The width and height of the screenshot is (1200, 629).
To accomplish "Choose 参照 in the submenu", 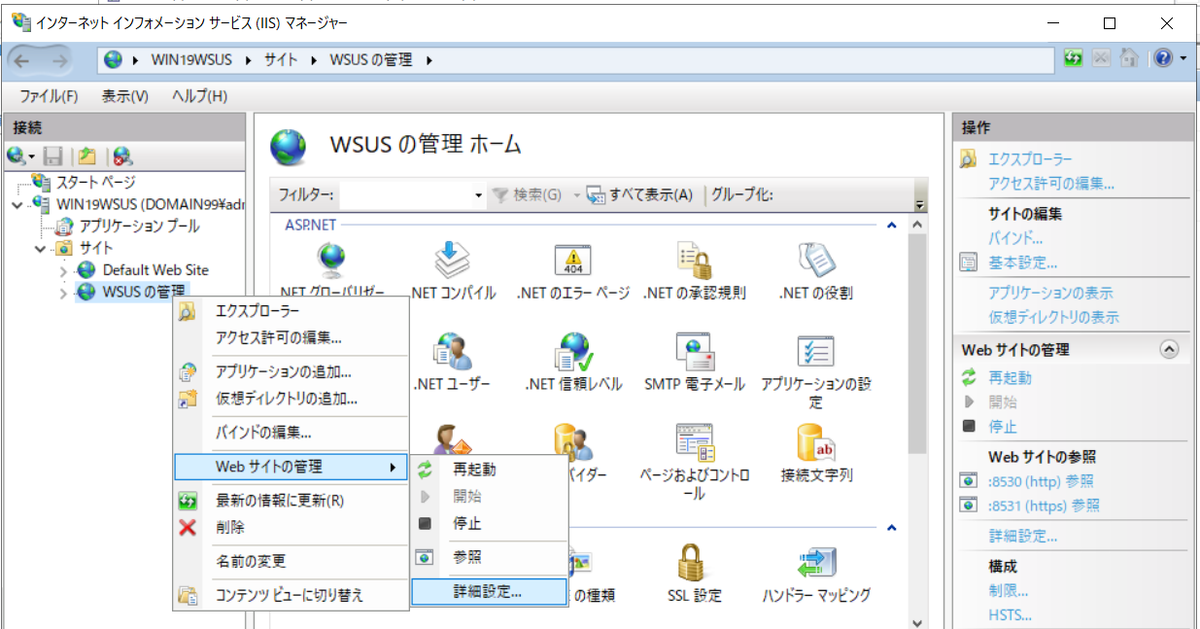I will point(489,557).
